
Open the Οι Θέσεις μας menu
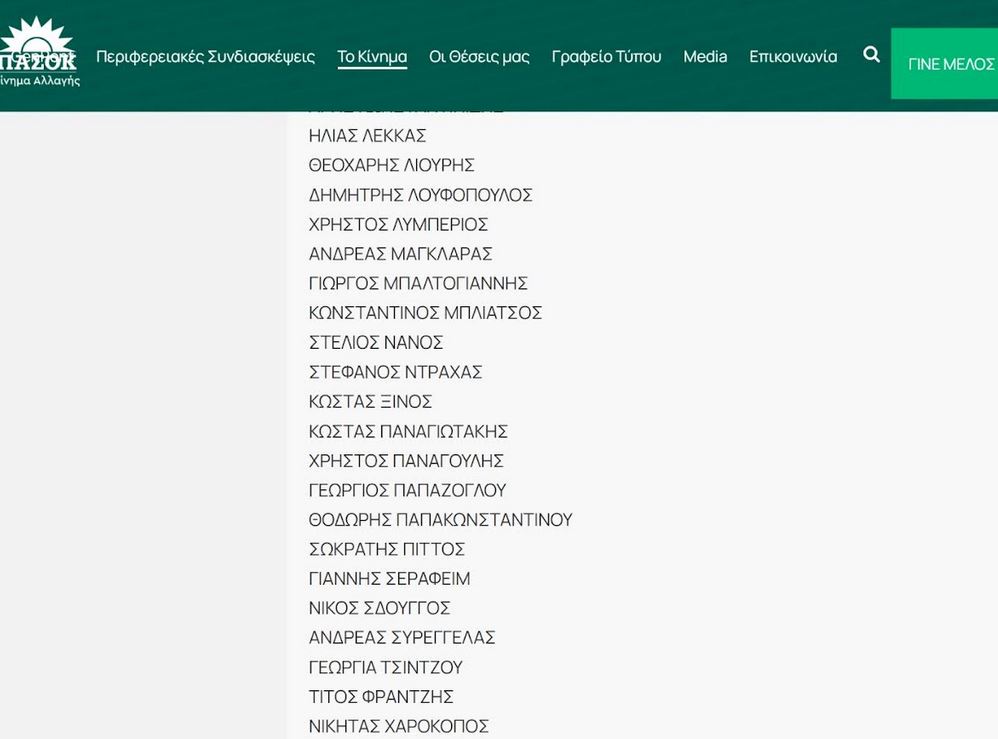click(479, 57)
